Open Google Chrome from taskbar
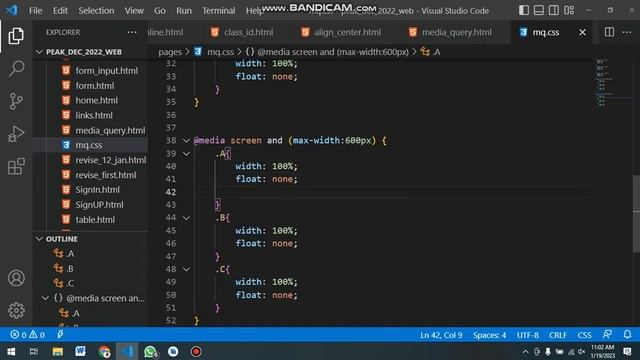The image size is (640, 360). click(x=104, y=351)
